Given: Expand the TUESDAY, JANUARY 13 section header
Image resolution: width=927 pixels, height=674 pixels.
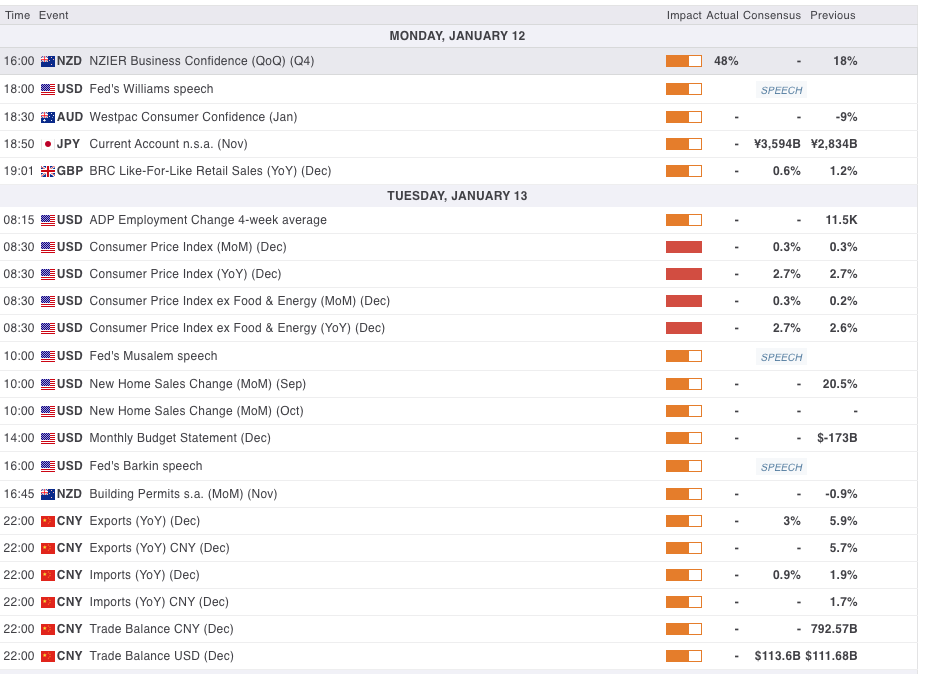Looking at the screenshot, I should pos(457,195).
